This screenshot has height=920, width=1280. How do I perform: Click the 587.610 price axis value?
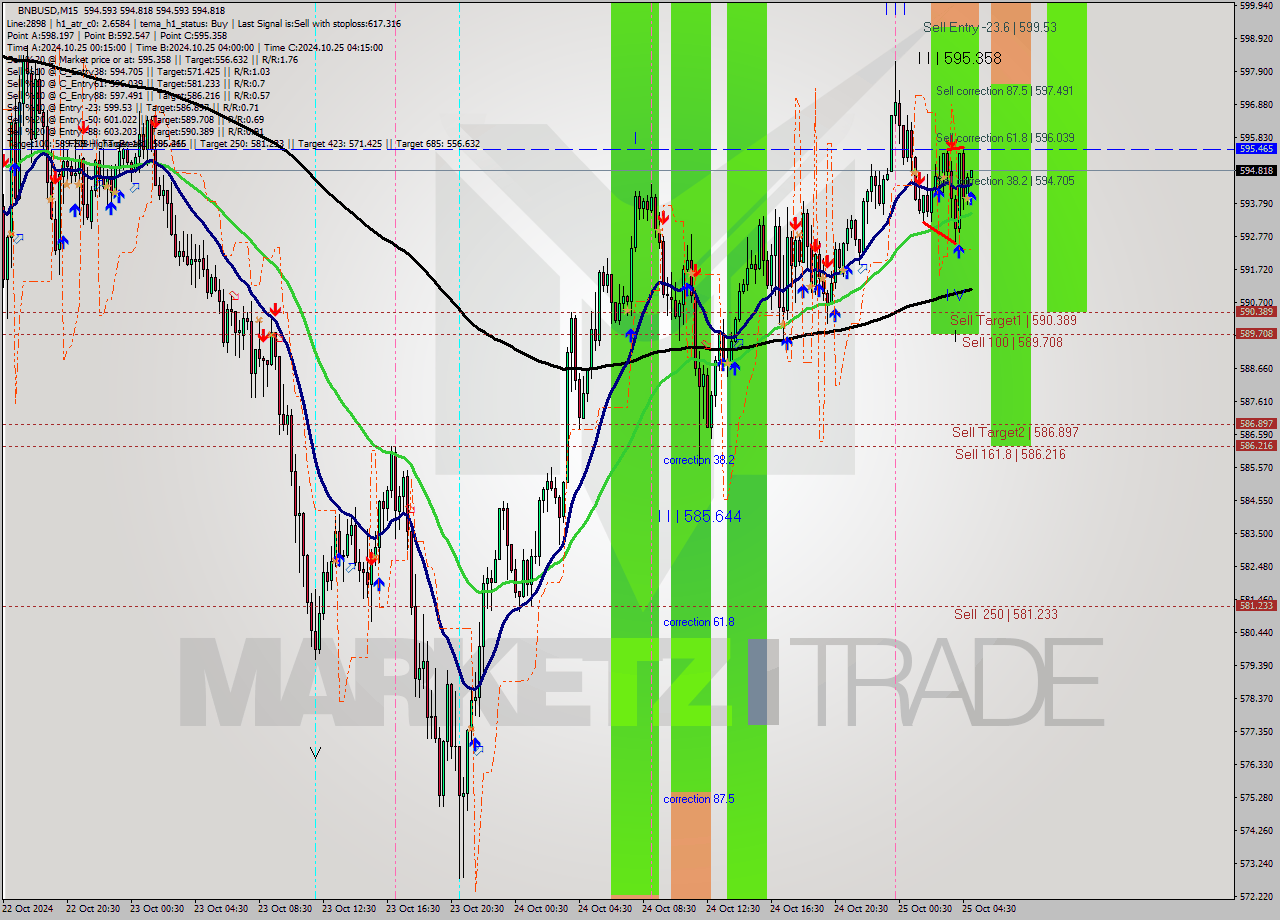coord(1256,402)
